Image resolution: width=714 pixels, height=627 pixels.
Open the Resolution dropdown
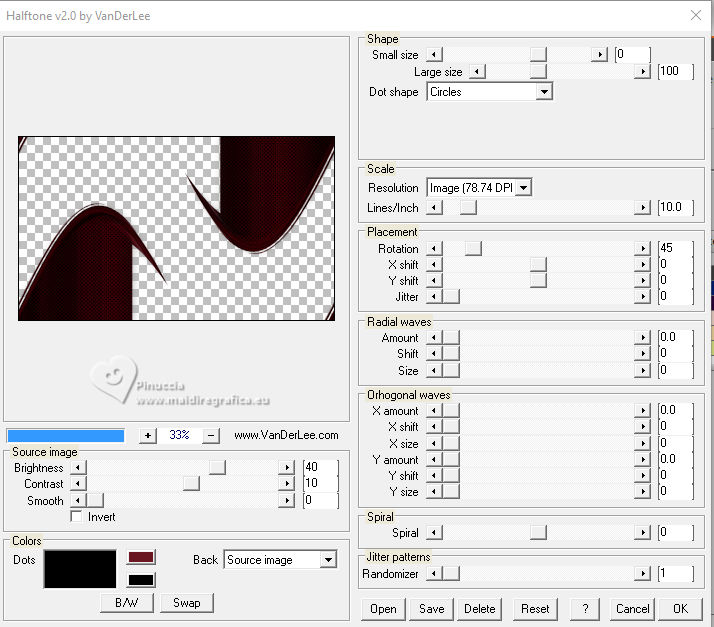pyautogui.click(x=524, y=188)
